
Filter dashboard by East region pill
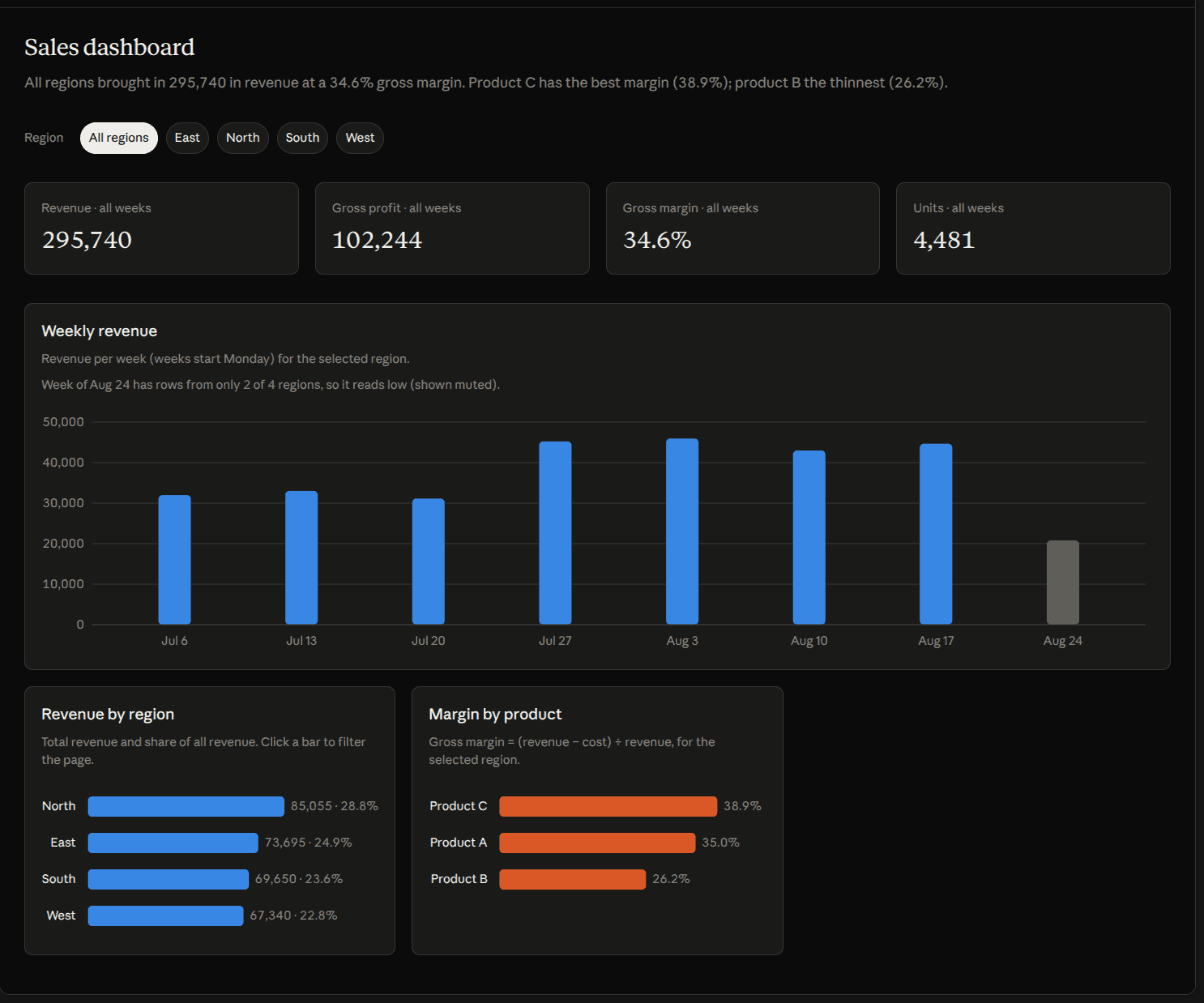(187, 138)
